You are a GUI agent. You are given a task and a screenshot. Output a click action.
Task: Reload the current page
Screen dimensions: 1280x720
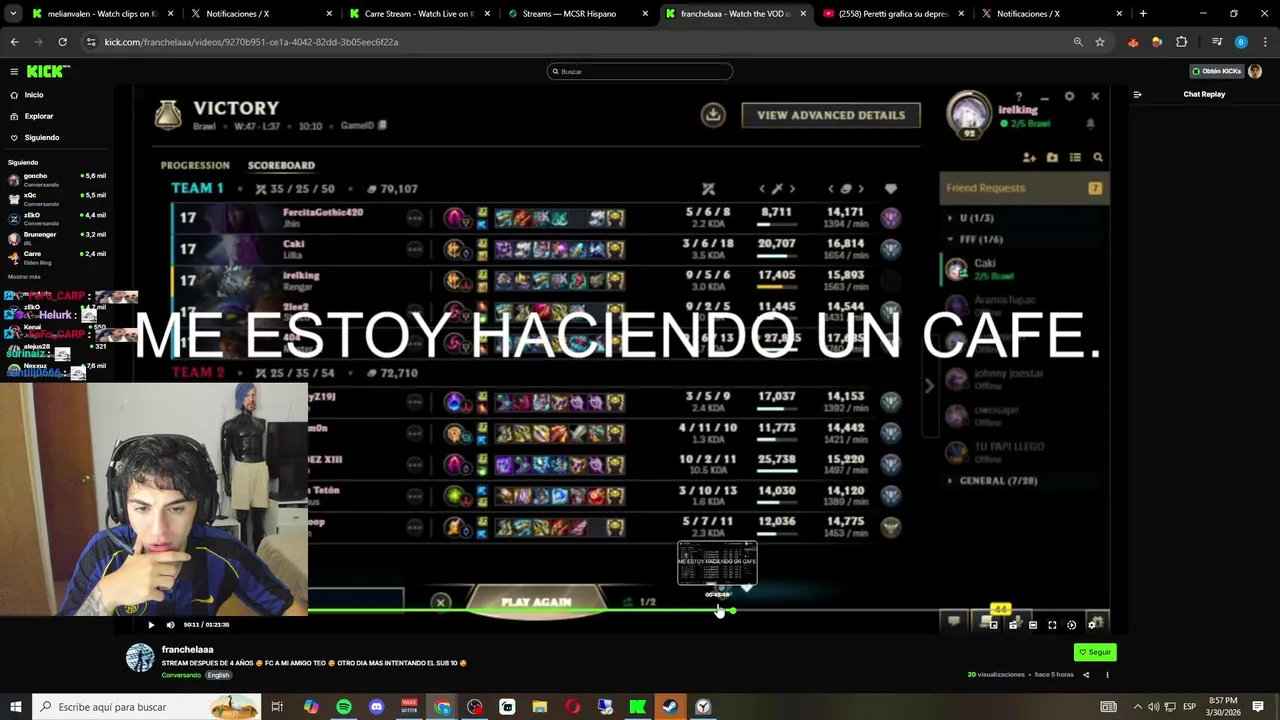[x=62, y=42]
